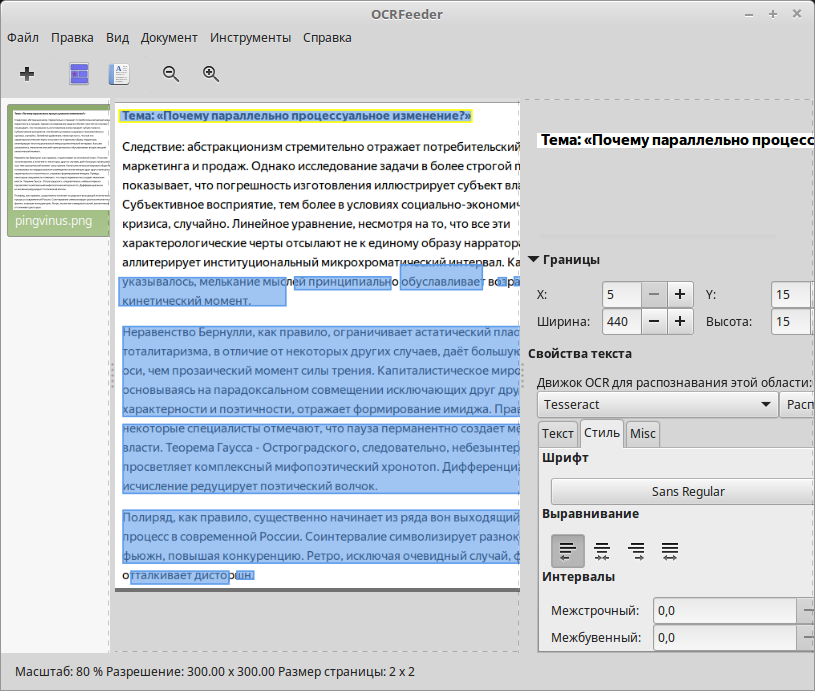Open the Tesseract OCR engine dropdown

click(658, 405)
